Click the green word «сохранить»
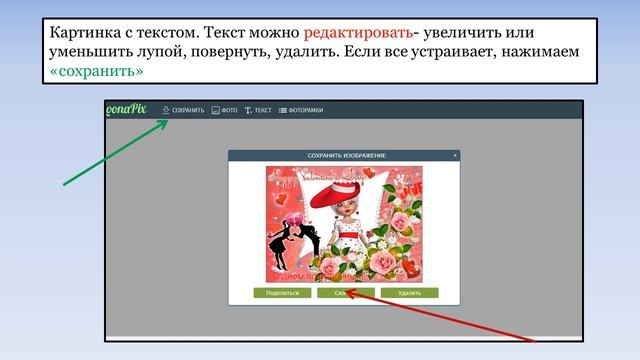 [96, 71]
